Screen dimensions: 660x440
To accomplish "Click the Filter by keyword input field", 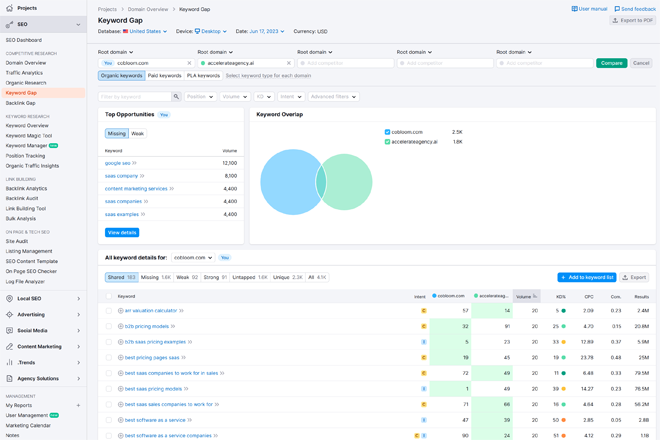I will coord(135,97).
